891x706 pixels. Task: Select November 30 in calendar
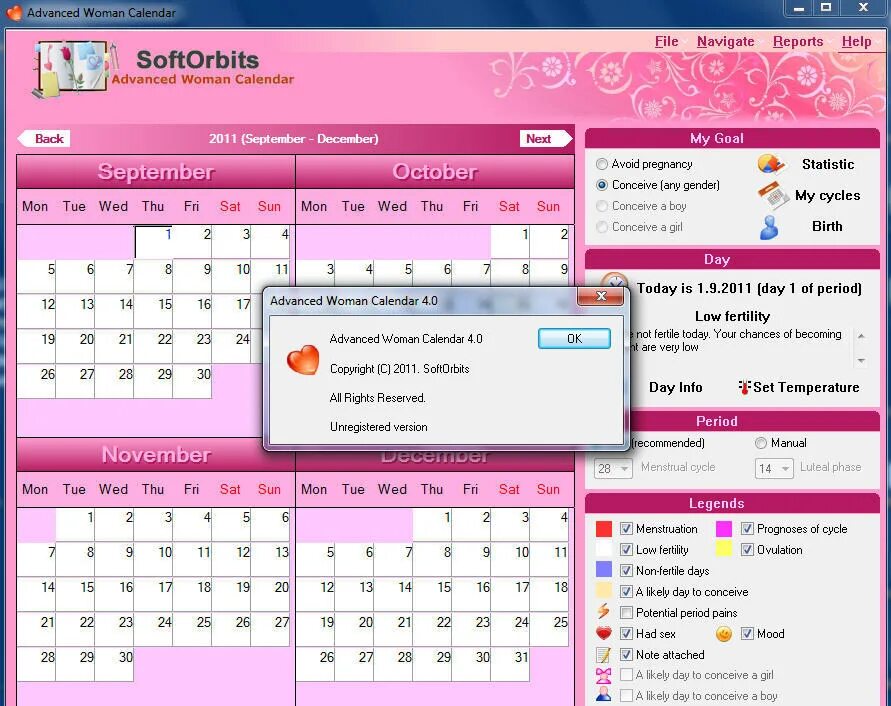click(x=115, y=664)
